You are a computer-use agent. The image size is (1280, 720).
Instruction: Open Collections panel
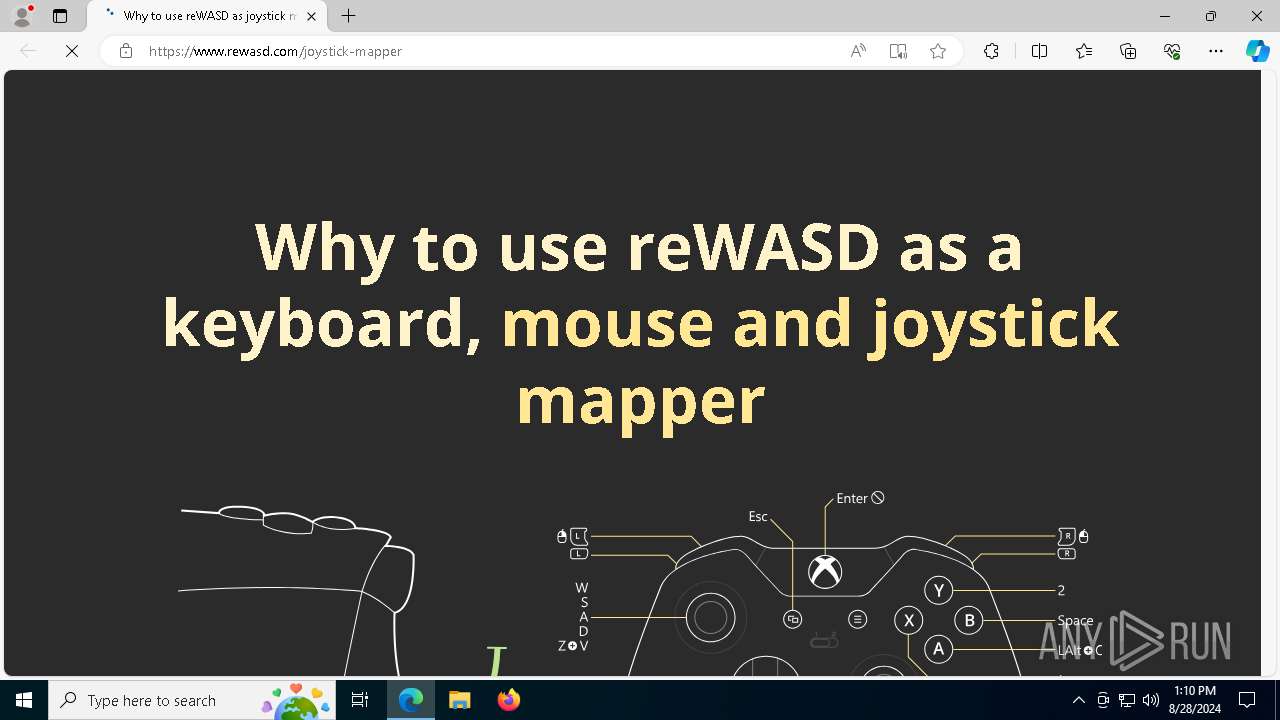coord(1128,51)
